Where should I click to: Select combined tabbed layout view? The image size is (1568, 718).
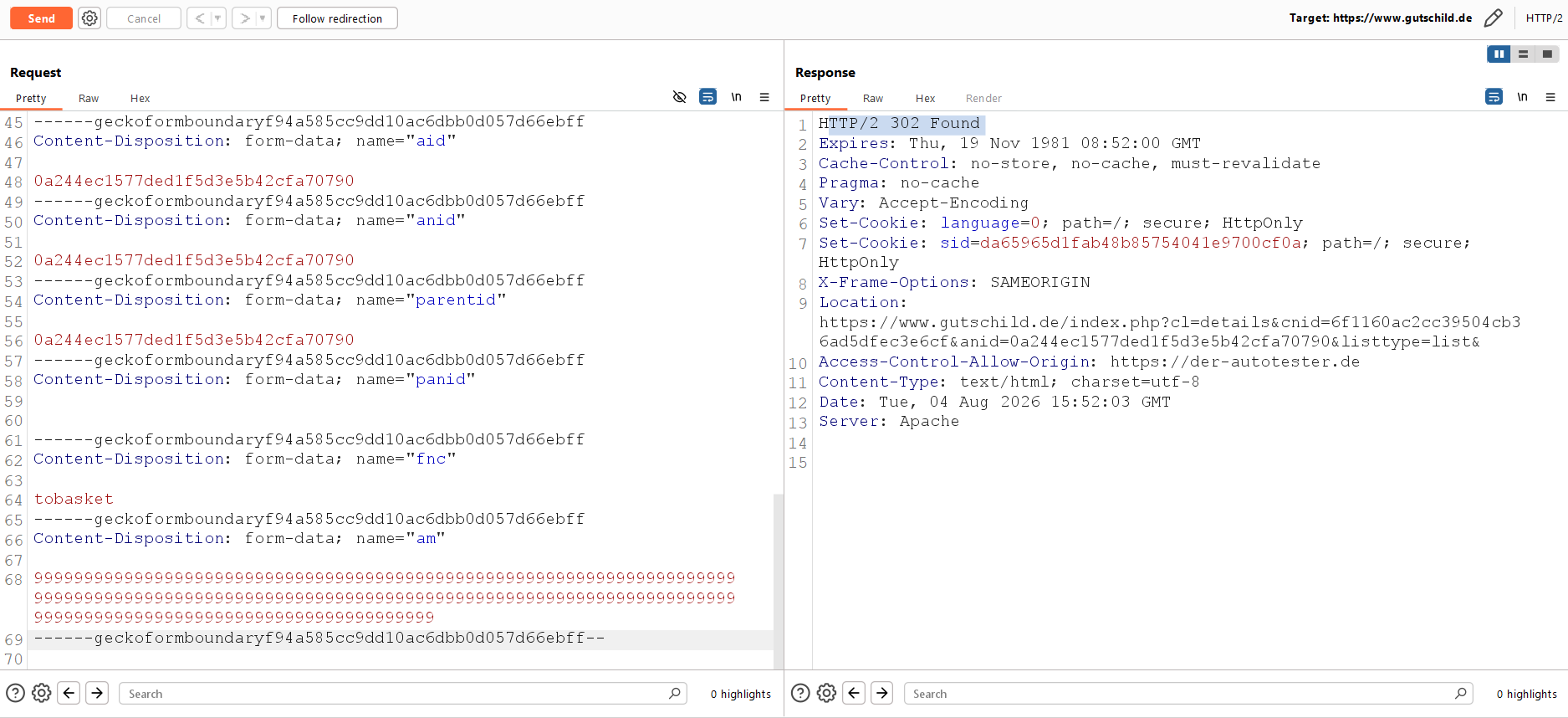click(x=1547, y=54)
